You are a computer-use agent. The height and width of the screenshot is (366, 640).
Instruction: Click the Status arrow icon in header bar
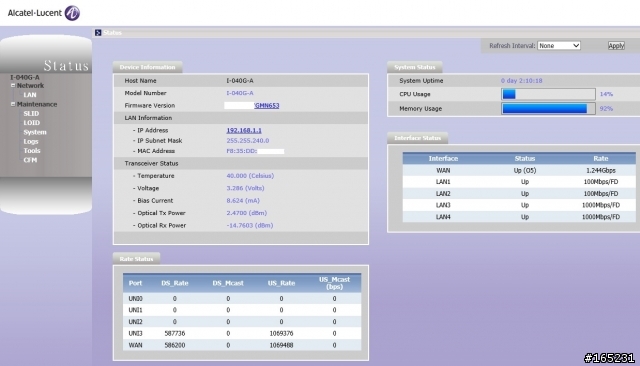coord(98,33)
